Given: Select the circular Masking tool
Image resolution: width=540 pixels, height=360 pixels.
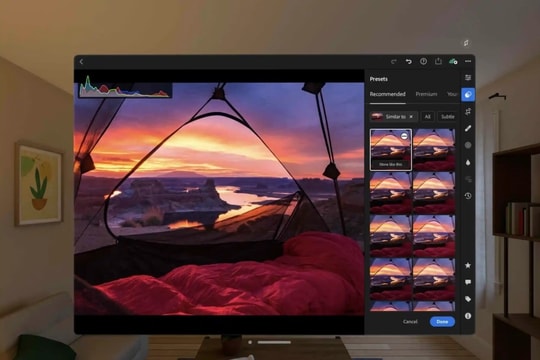Looking at the screenshot, I should click(x=468, y=145).
